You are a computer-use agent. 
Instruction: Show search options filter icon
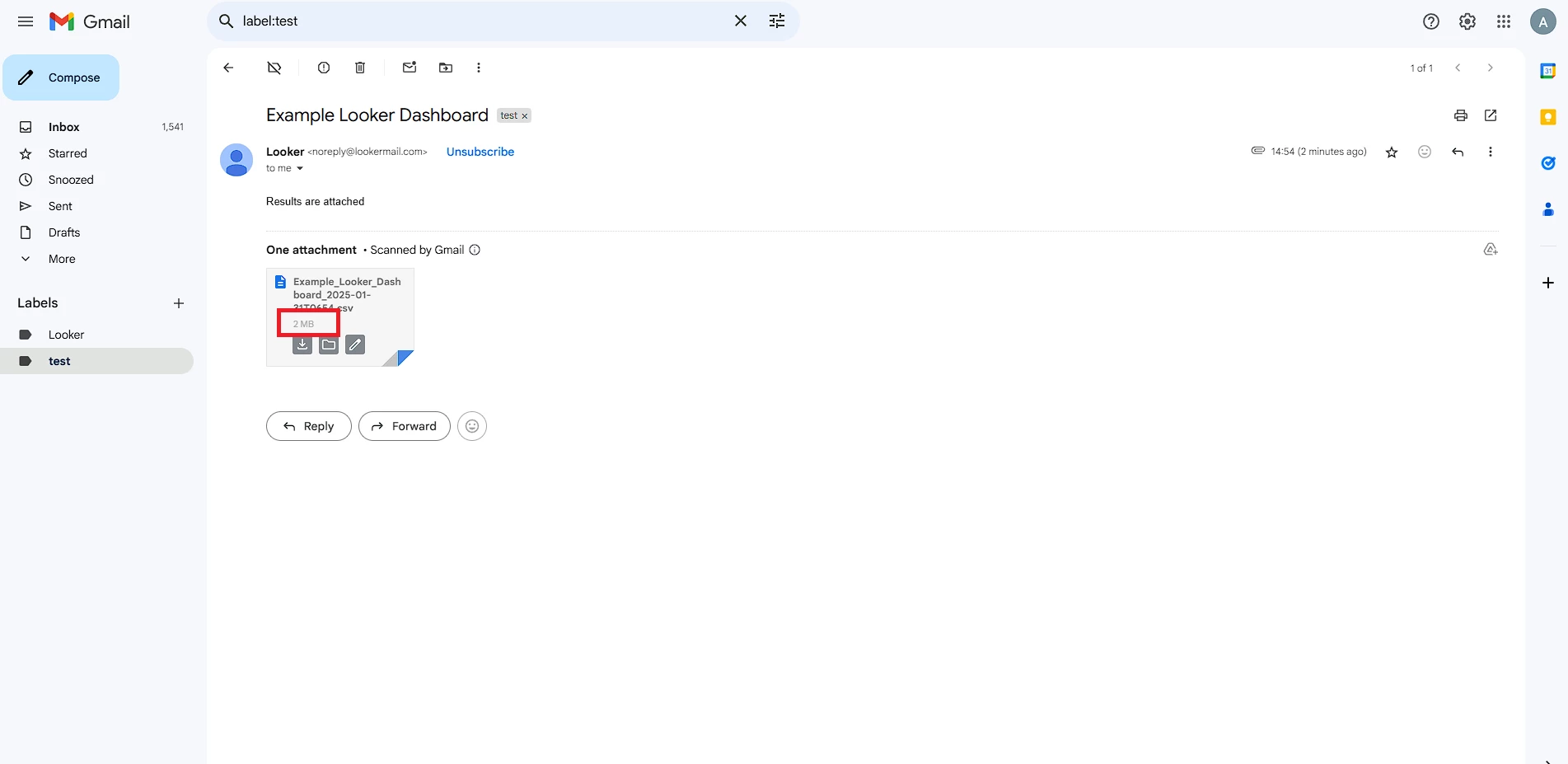777,21
